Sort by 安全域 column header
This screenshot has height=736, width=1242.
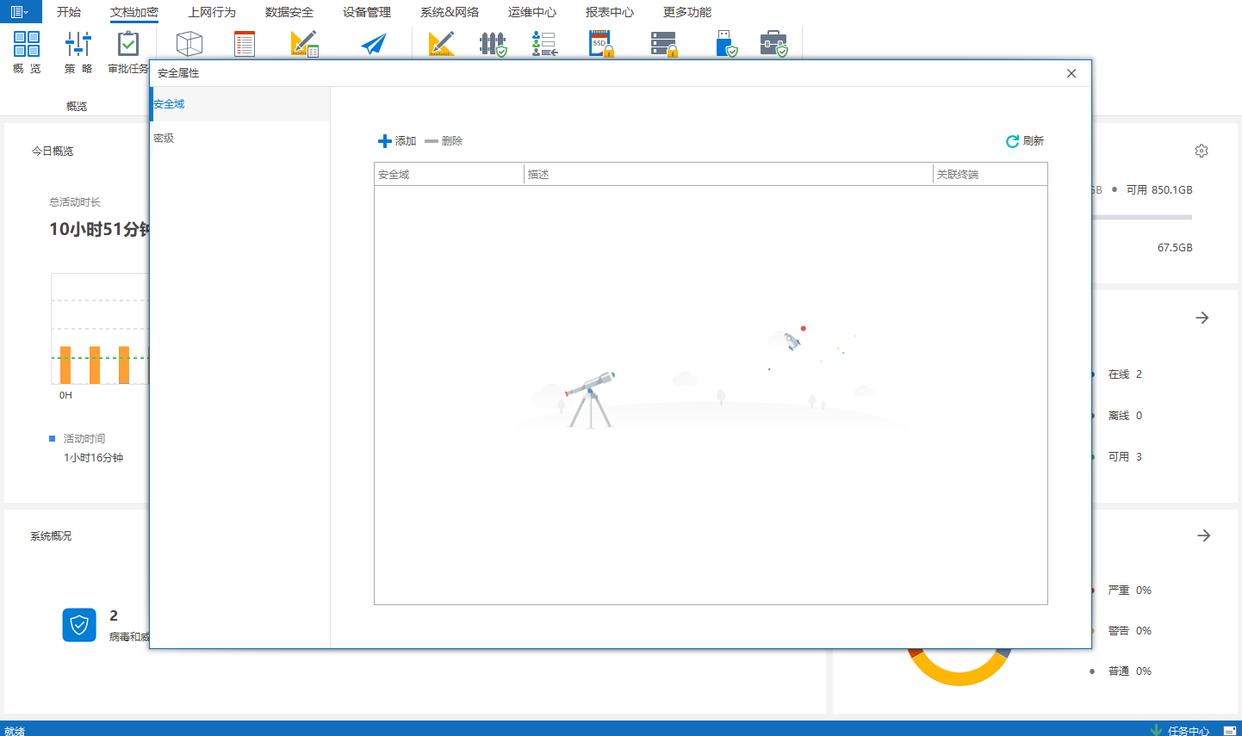(x=449, y=174)
